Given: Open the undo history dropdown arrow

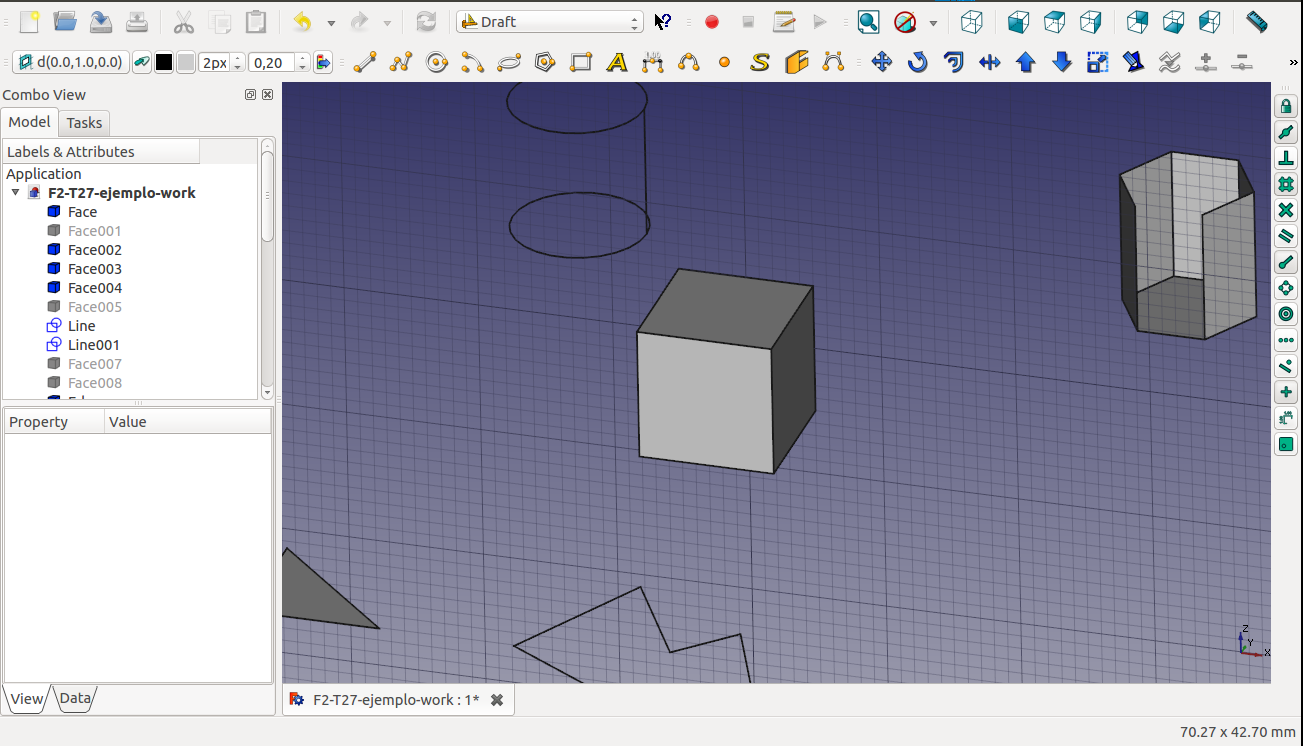Looking at the screenshot, I should [331, 22].
